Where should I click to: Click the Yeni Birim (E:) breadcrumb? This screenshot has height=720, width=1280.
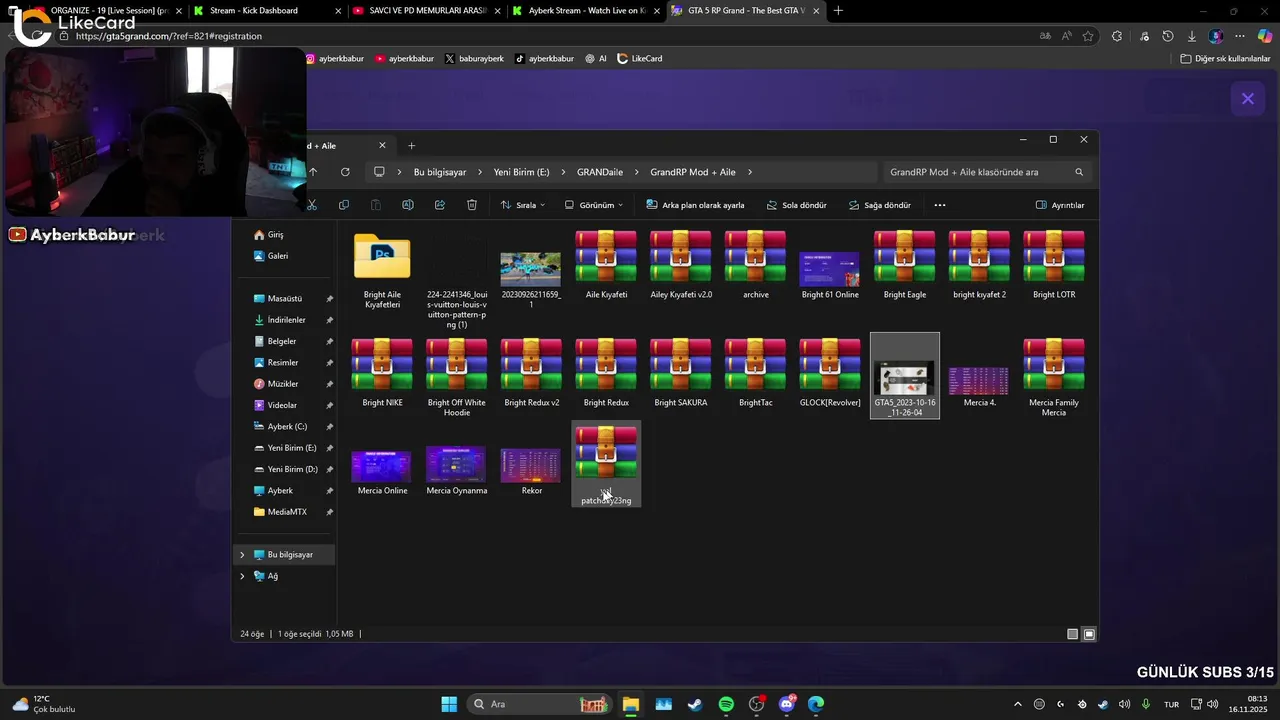(521, 172)
